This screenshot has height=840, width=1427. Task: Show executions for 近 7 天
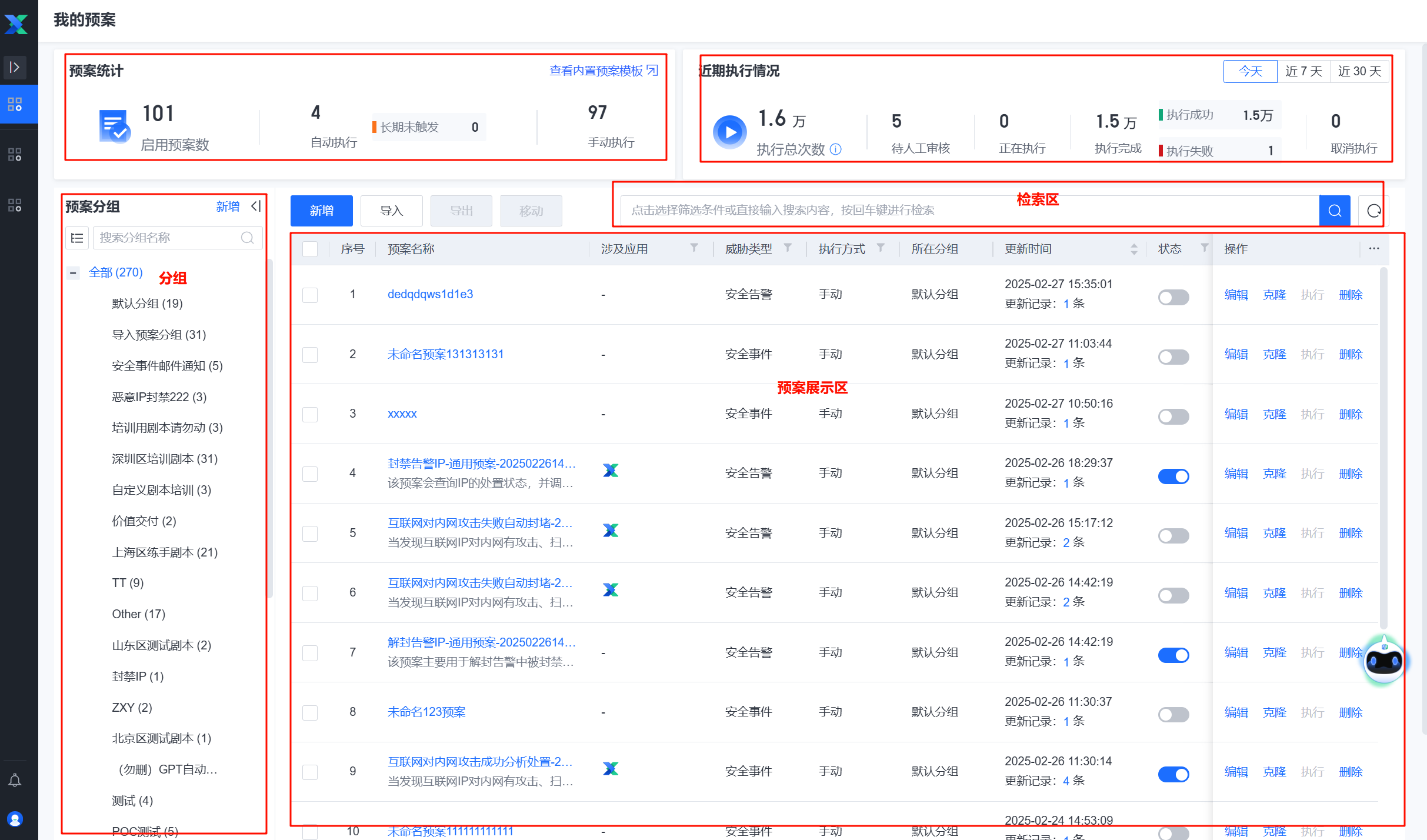(x=1303, y=71)
